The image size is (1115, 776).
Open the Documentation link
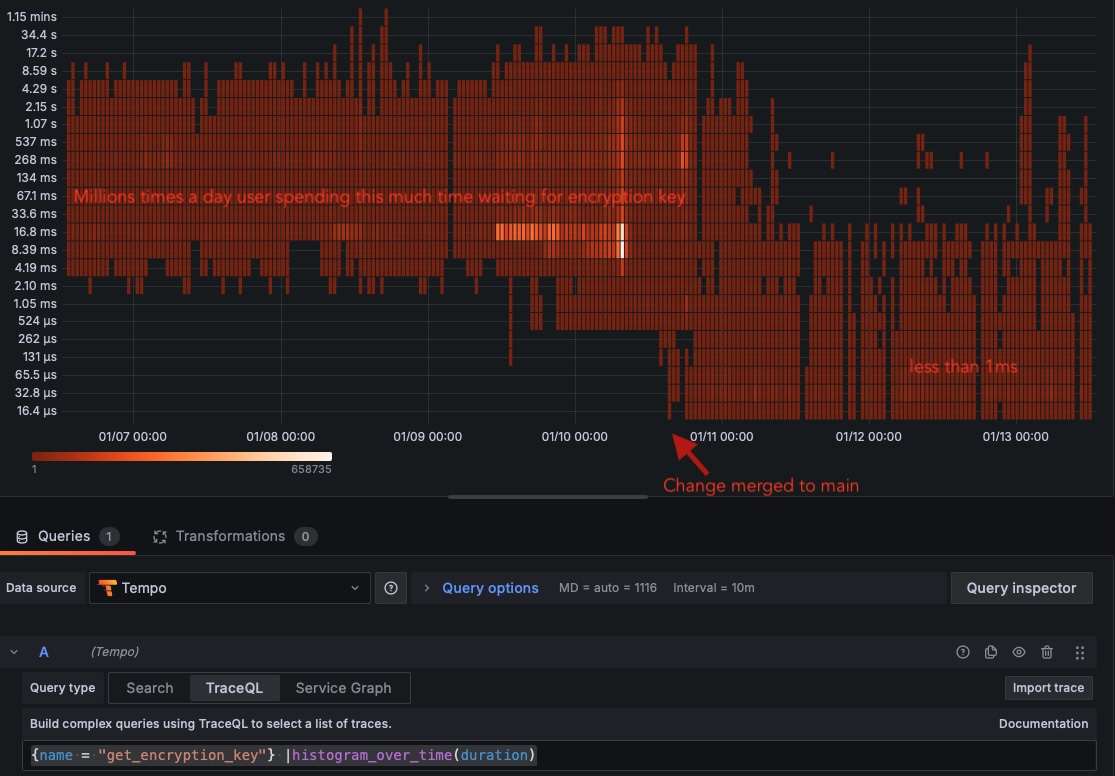[1043, 723]
